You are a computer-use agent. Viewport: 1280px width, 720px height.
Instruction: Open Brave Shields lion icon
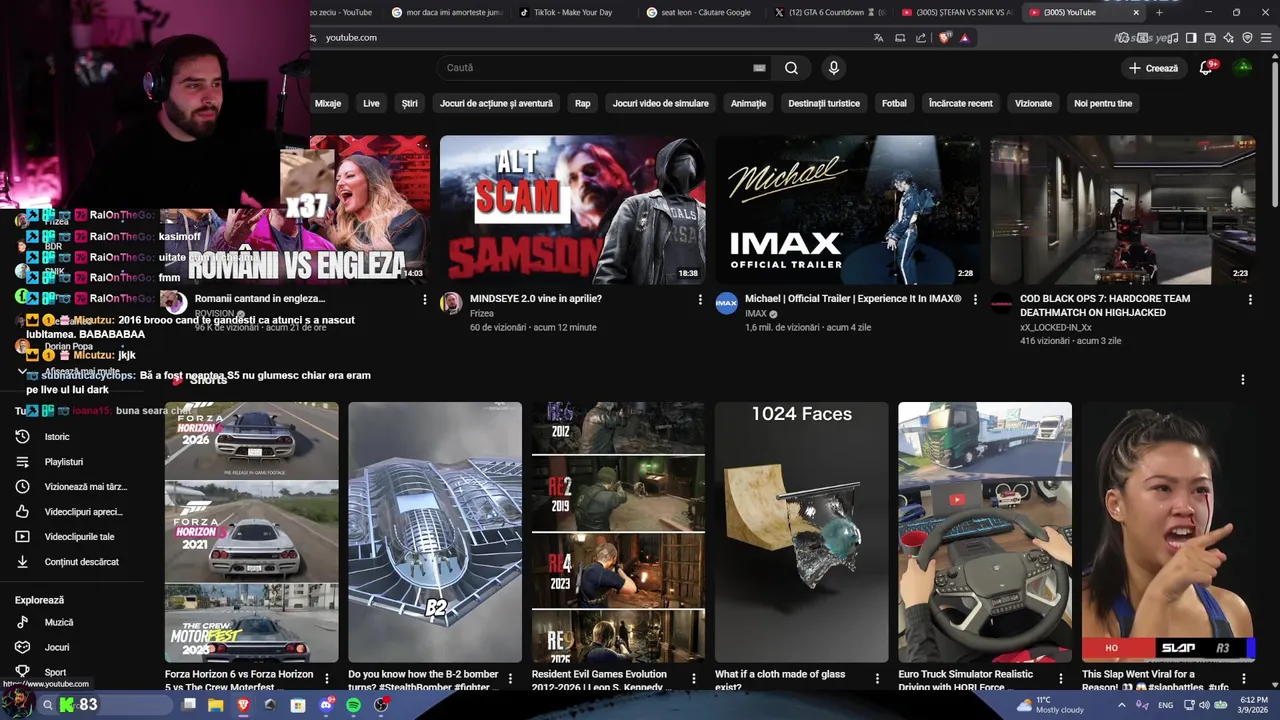tap(944, 38)
